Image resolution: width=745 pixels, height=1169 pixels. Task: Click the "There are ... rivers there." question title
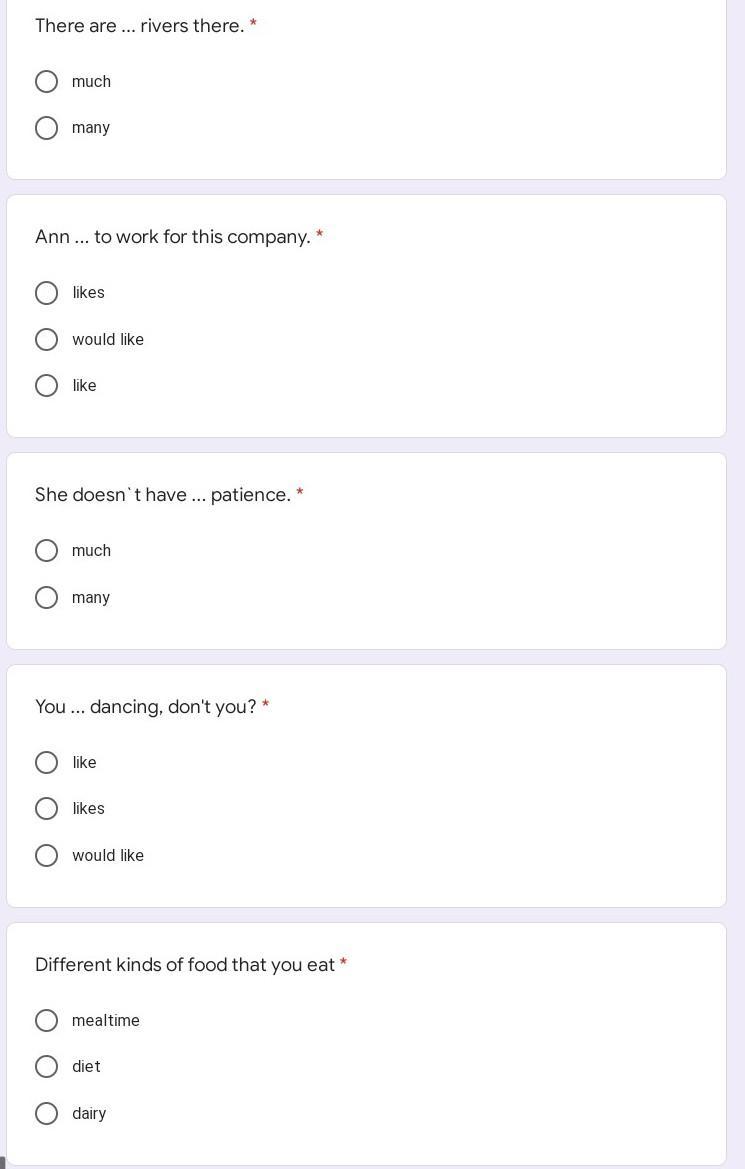point(140,26)
